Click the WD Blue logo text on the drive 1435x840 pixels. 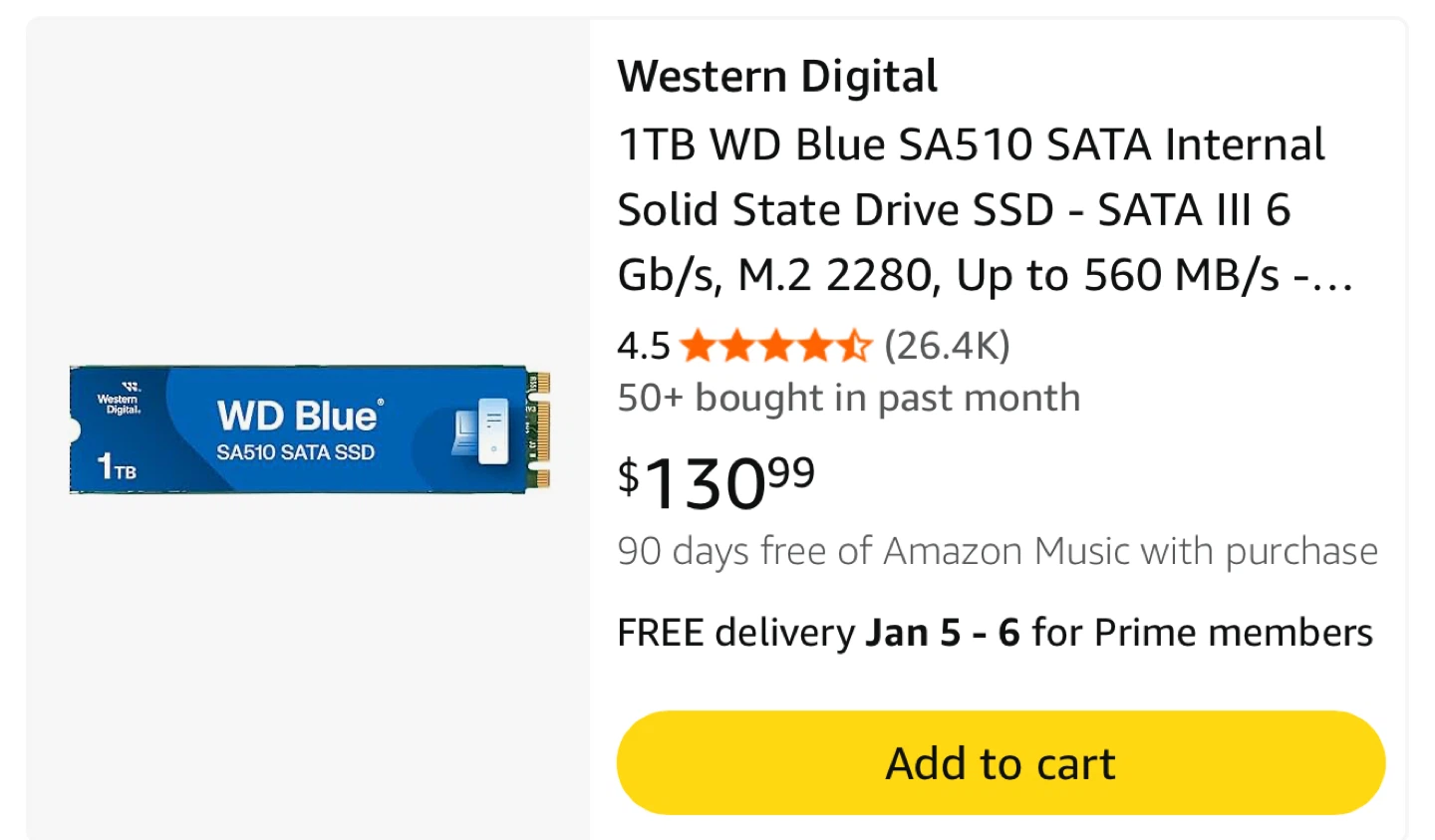(x=299, y=416)
